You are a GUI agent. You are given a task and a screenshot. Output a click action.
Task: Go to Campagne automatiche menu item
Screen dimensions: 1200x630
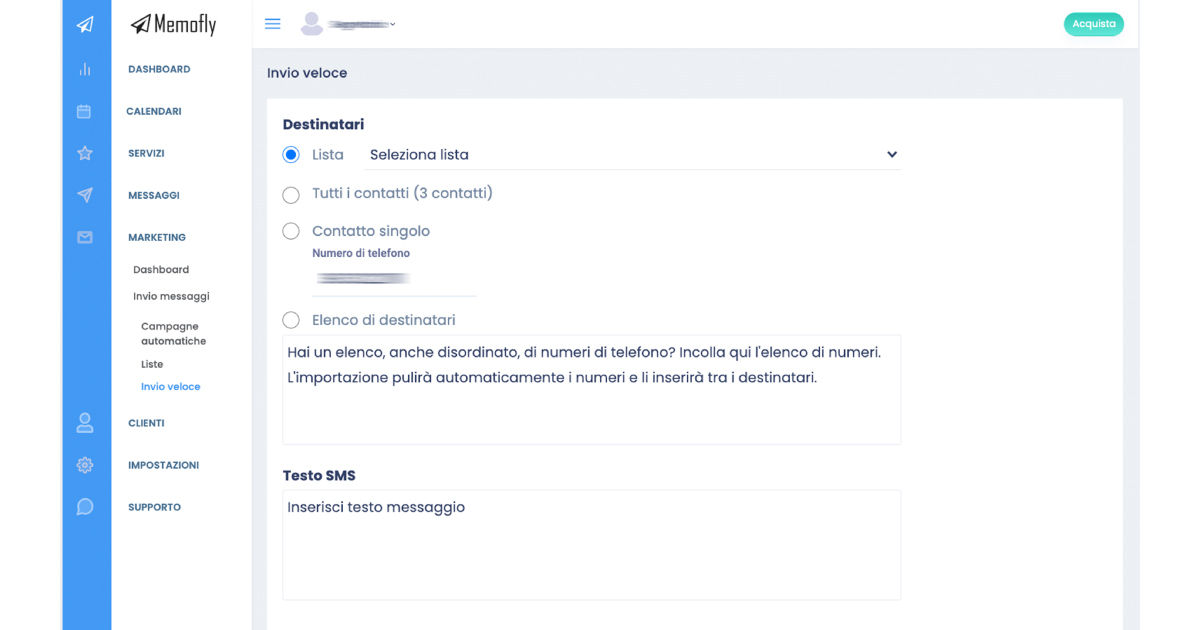click(x=173, y=333)
